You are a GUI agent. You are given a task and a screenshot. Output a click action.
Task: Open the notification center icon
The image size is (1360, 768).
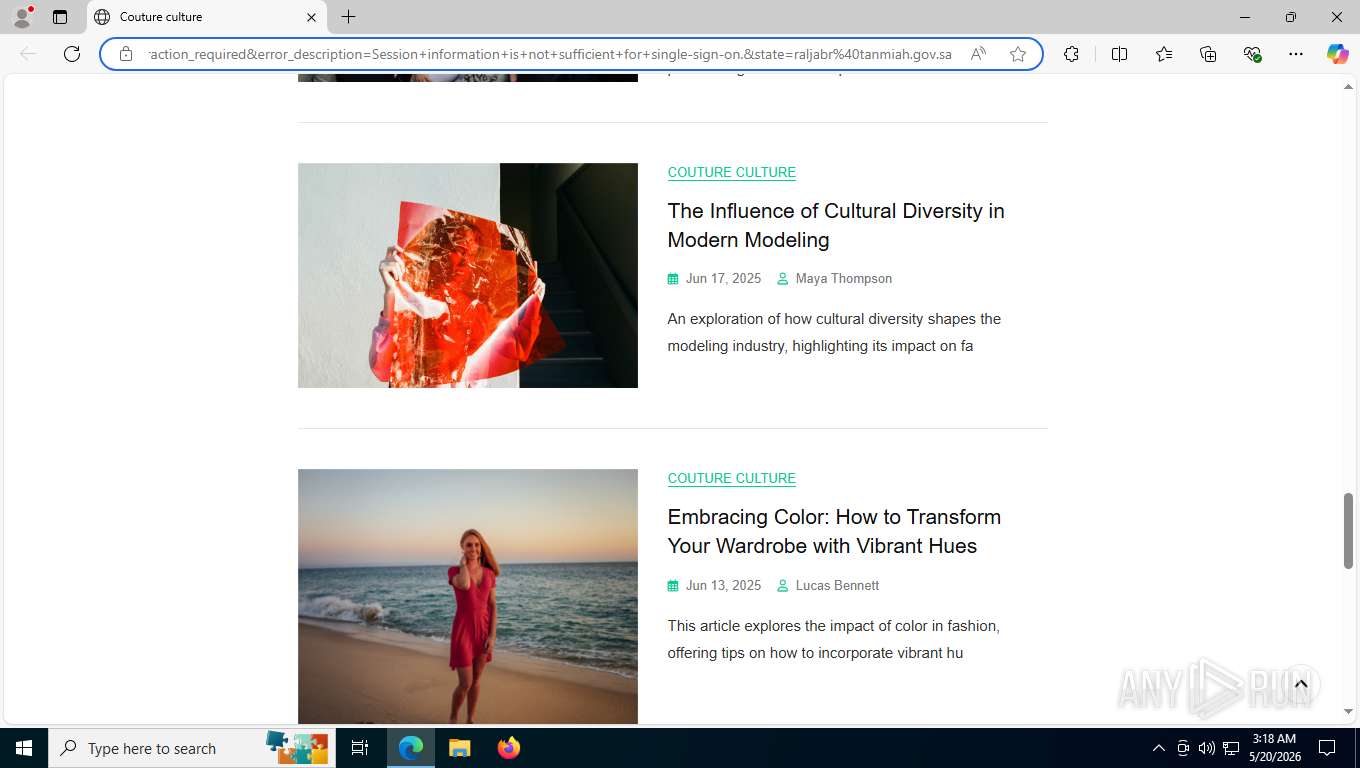[x=1327, y=748]
